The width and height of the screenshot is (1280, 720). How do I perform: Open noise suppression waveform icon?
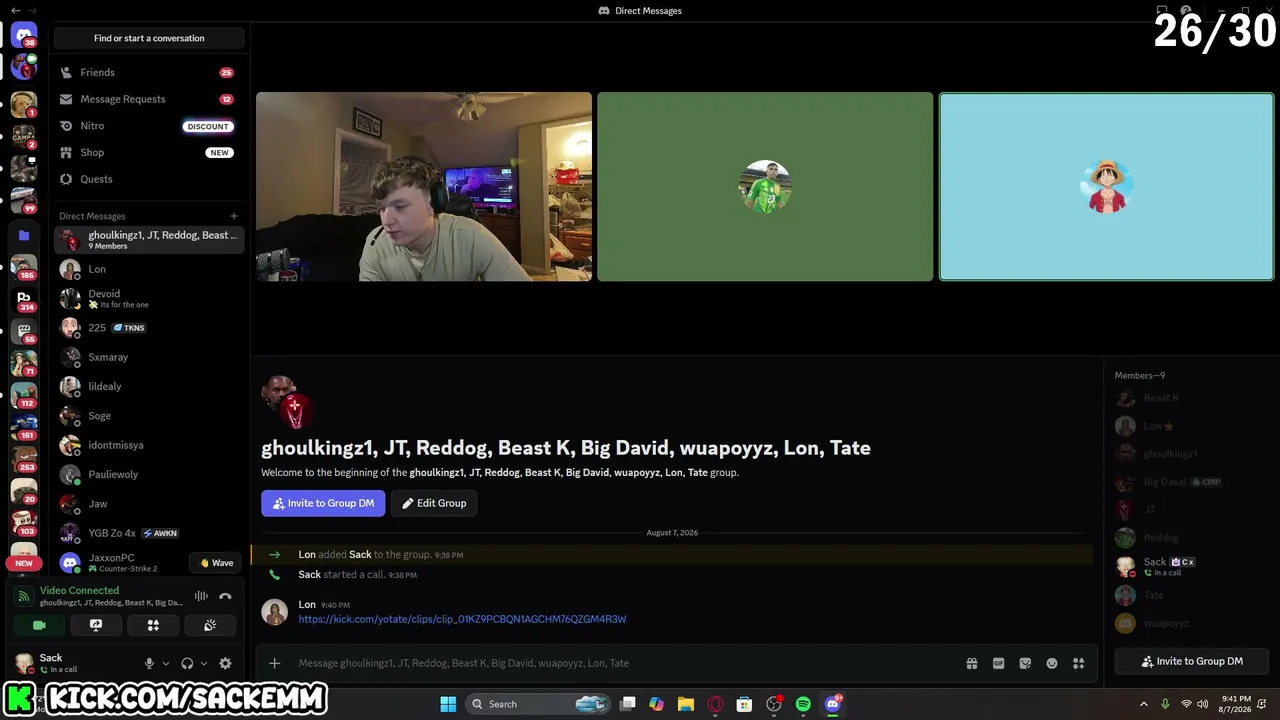[201, 596]
